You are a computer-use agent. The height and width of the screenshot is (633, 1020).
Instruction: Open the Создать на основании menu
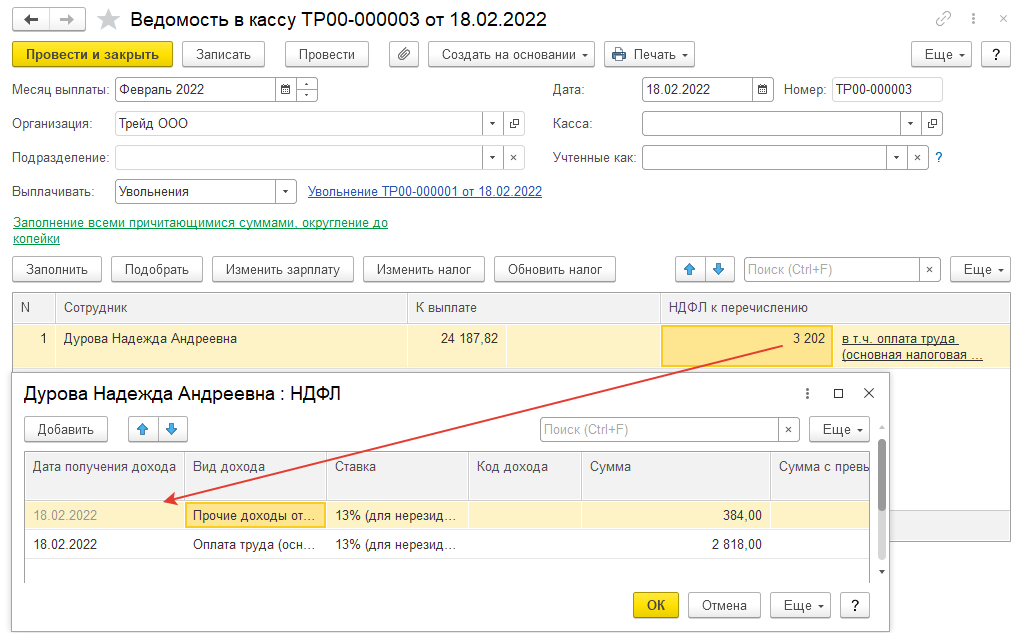click(x=511, y=55)
